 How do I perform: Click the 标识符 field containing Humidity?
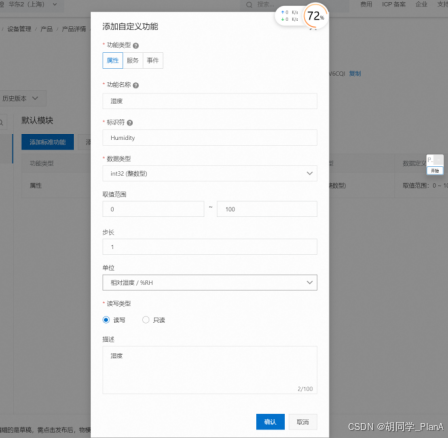(x=210, y=138)
